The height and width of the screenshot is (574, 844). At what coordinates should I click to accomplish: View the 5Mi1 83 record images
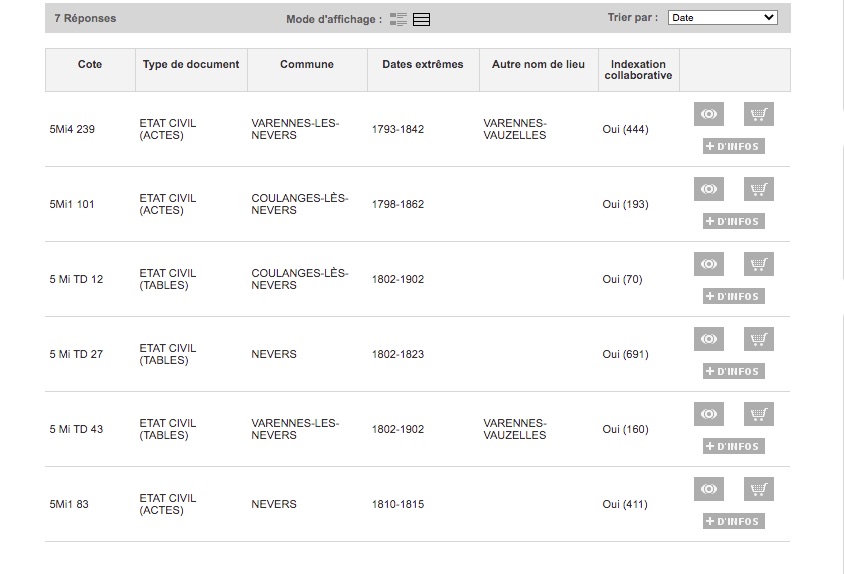(709, 490)
